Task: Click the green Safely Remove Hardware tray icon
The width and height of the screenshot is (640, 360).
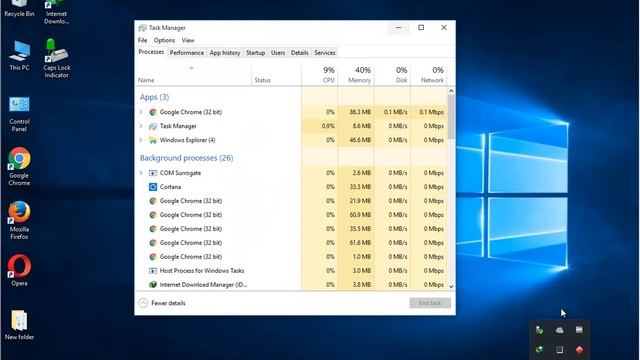Action: [540, 330]
